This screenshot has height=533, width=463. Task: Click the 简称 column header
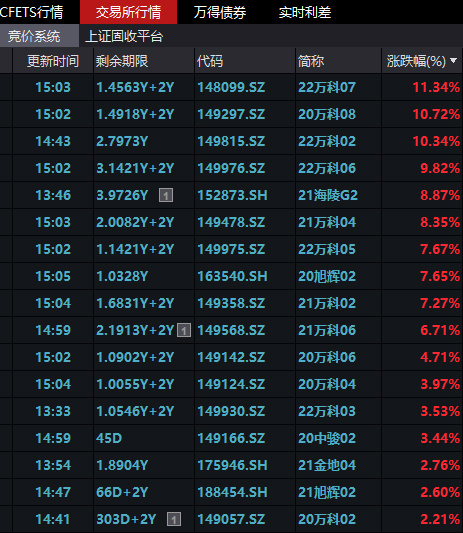click(311, 61)
